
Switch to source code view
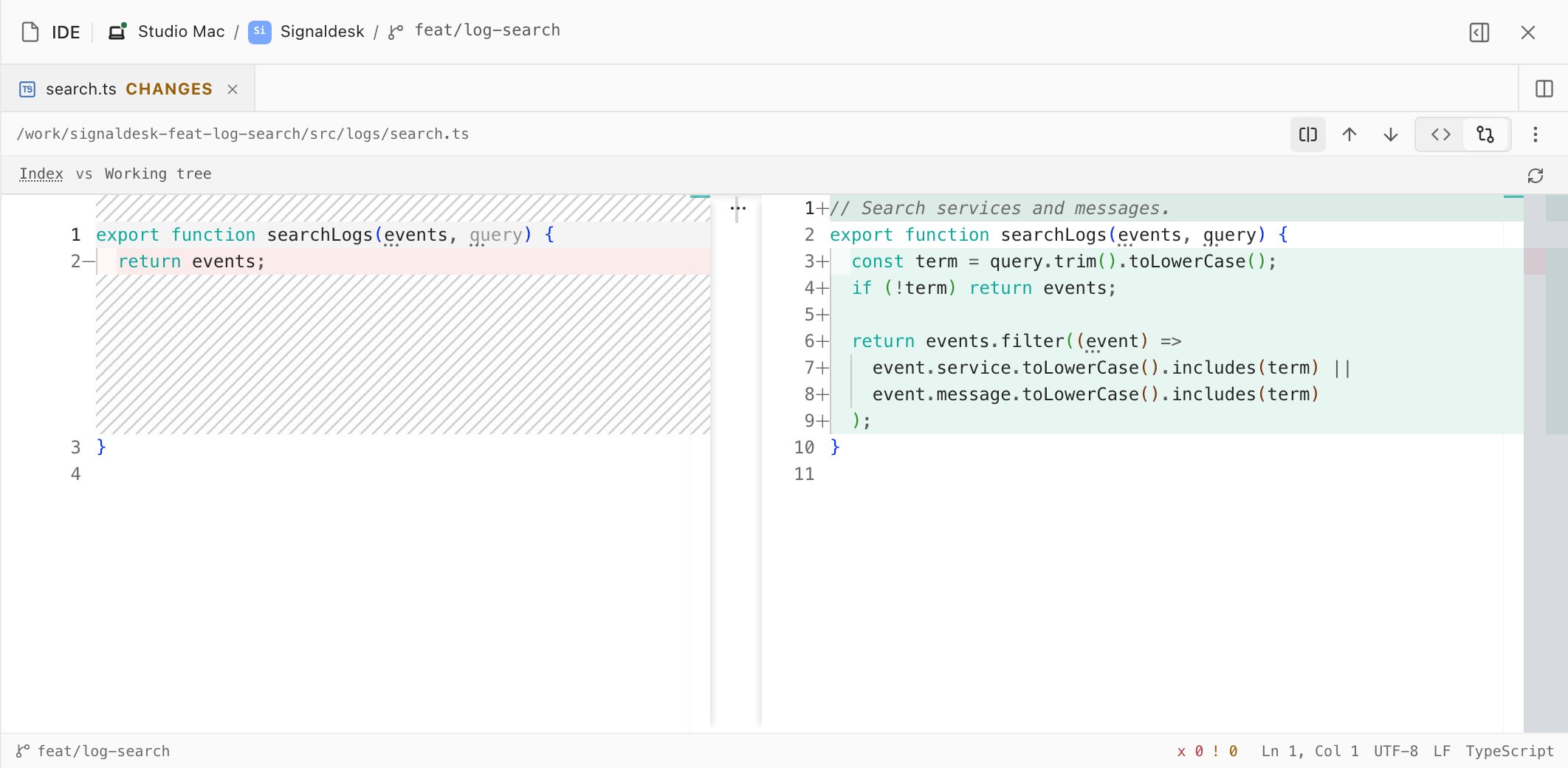(x=1440, y=134)
